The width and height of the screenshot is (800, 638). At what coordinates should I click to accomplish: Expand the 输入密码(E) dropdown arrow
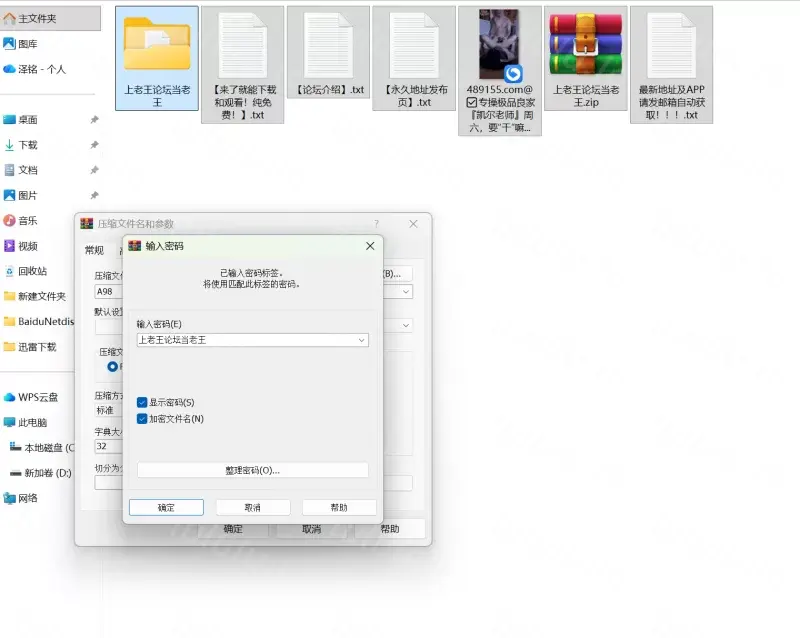click(x=361, y=340)
